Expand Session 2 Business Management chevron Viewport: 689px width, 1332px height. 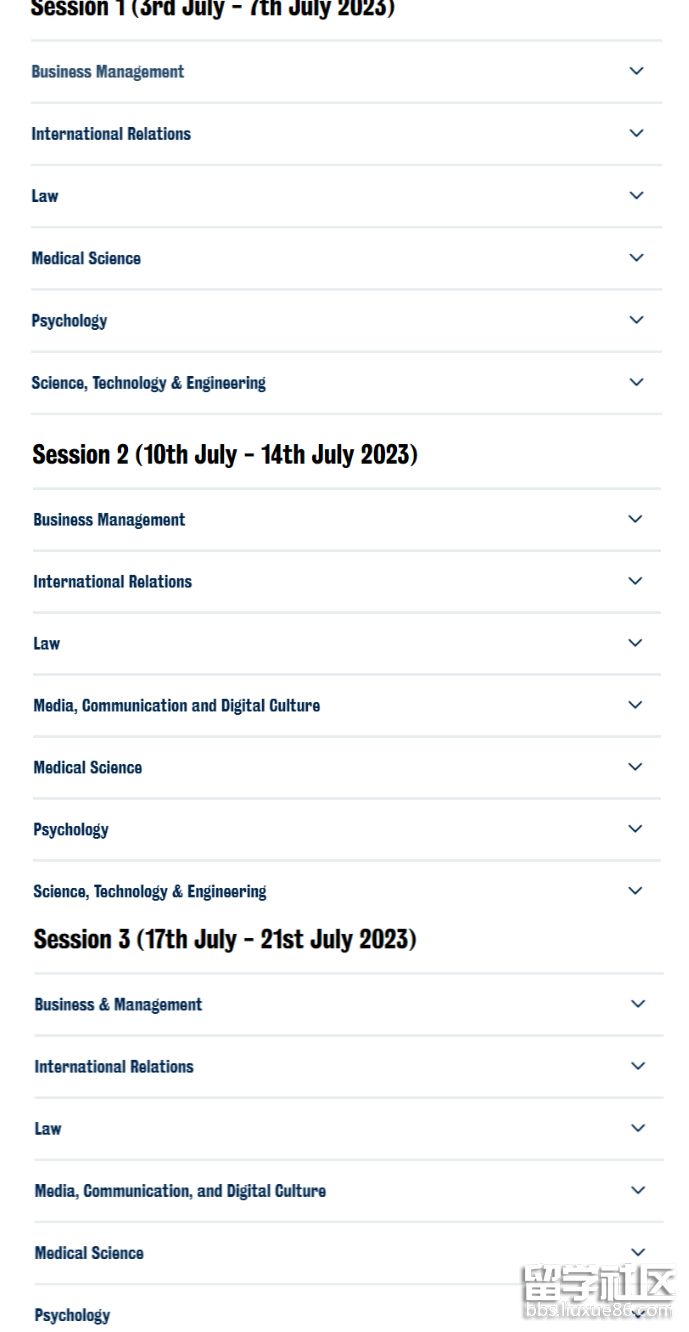635,519
